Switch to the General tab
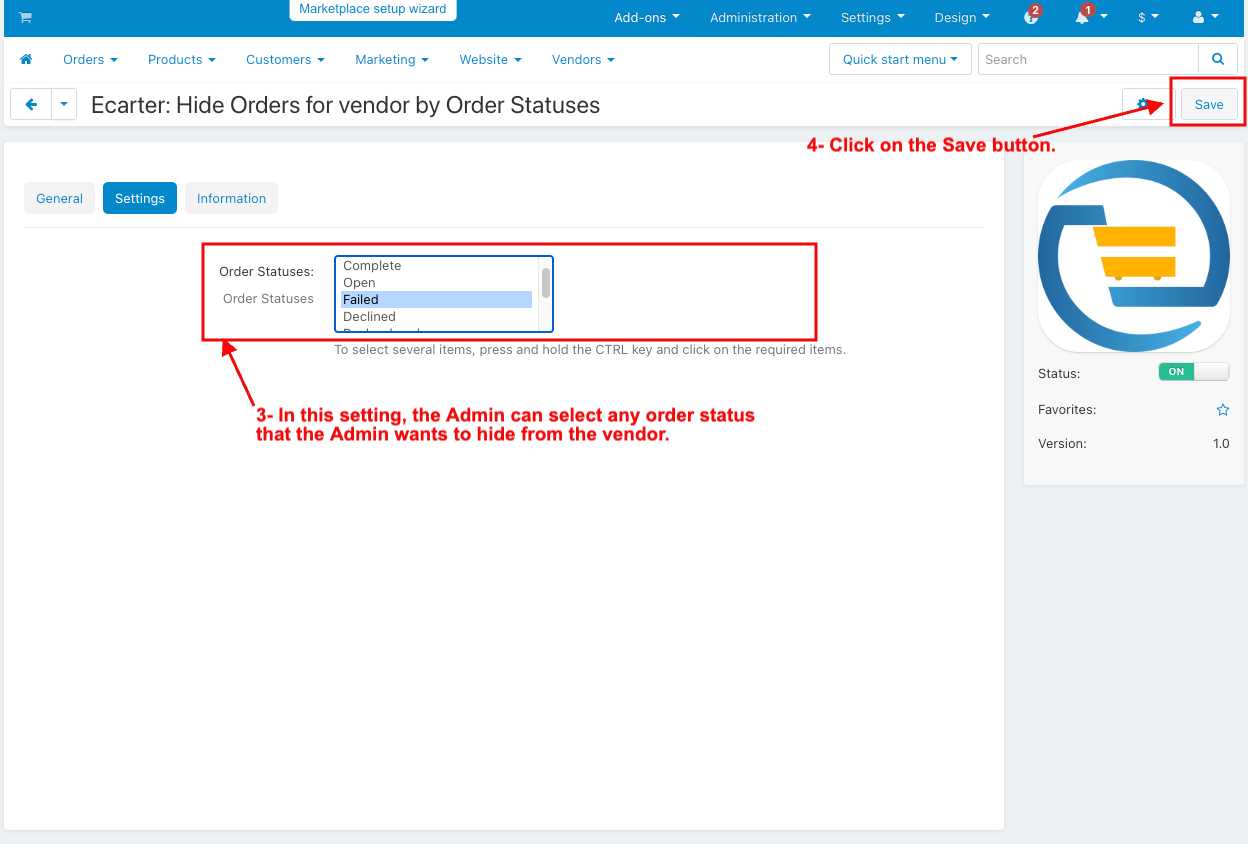This screenshot has height=844, width=1248. click(59, 198)
